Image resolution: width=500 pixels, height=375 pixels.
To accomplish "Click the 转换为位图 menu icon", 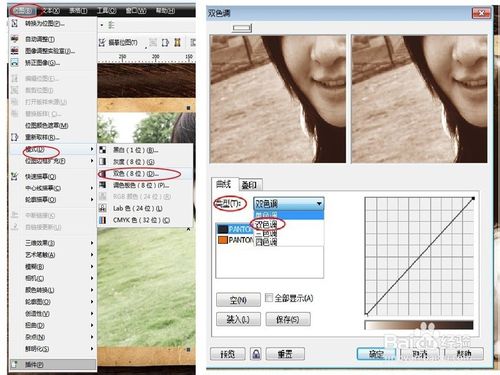I will point(15,23).
